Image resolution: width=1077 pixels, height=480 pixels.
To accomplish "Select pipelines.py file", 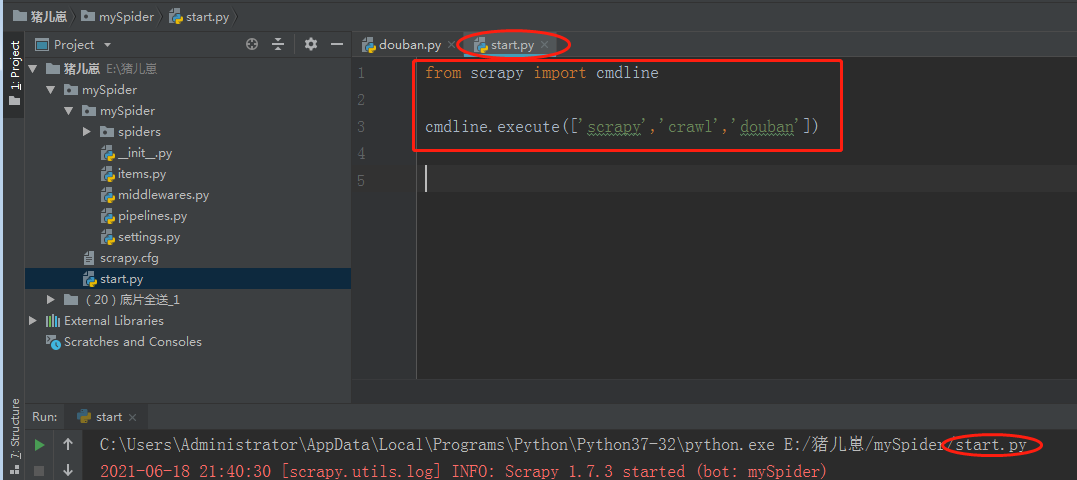I will point(144,216).
